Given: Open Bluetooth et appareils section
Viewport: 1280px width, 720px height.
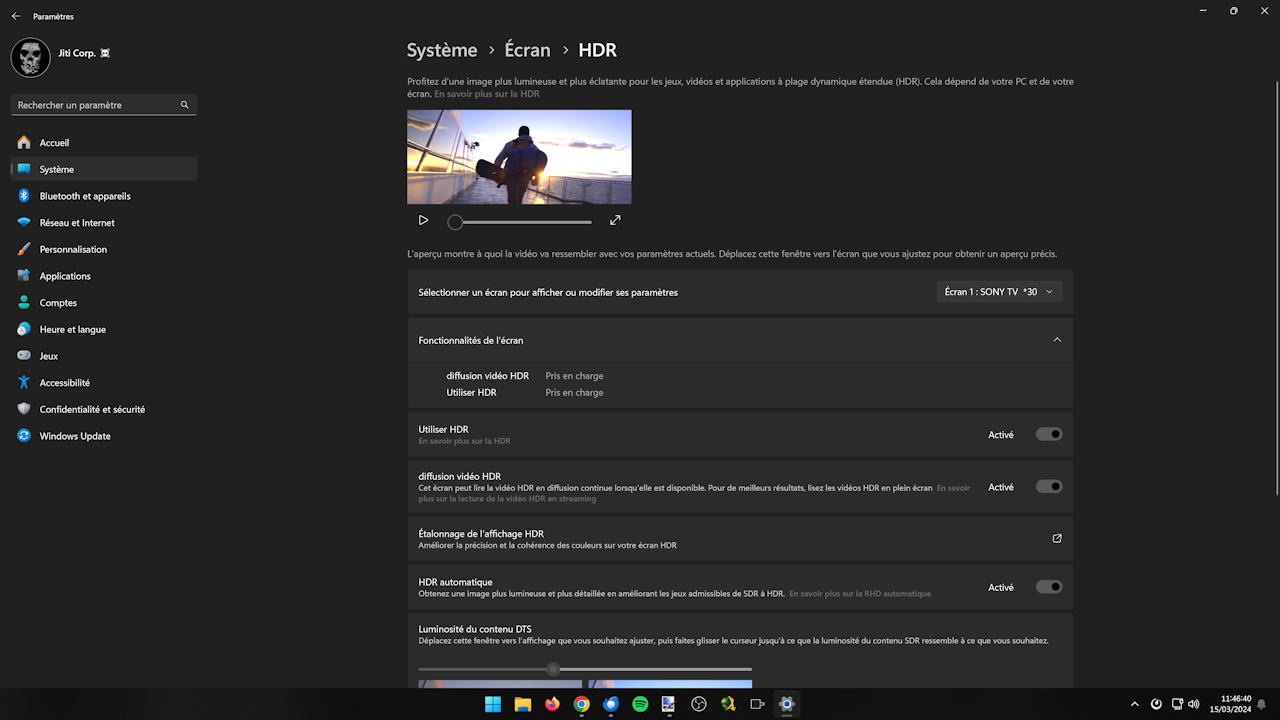Looking at the screenshot, I should pyautogui.click(x=86, y=196).
